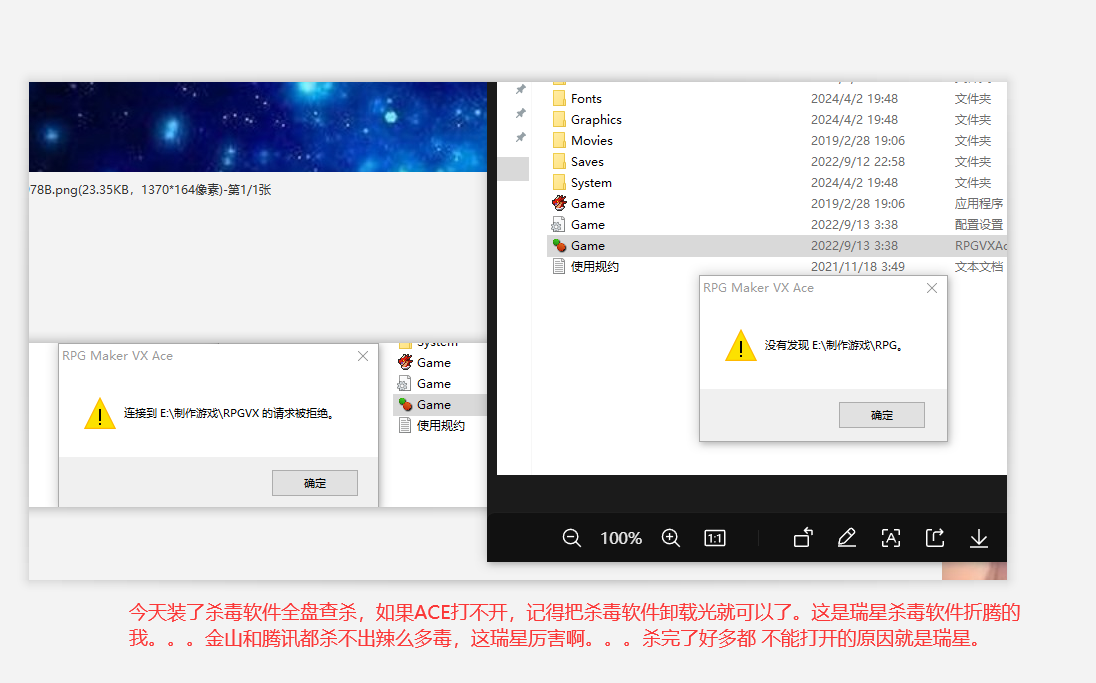Zoom in with the plus magnifier icon
Screen dimensions: 1096x683
coord(670,538)
